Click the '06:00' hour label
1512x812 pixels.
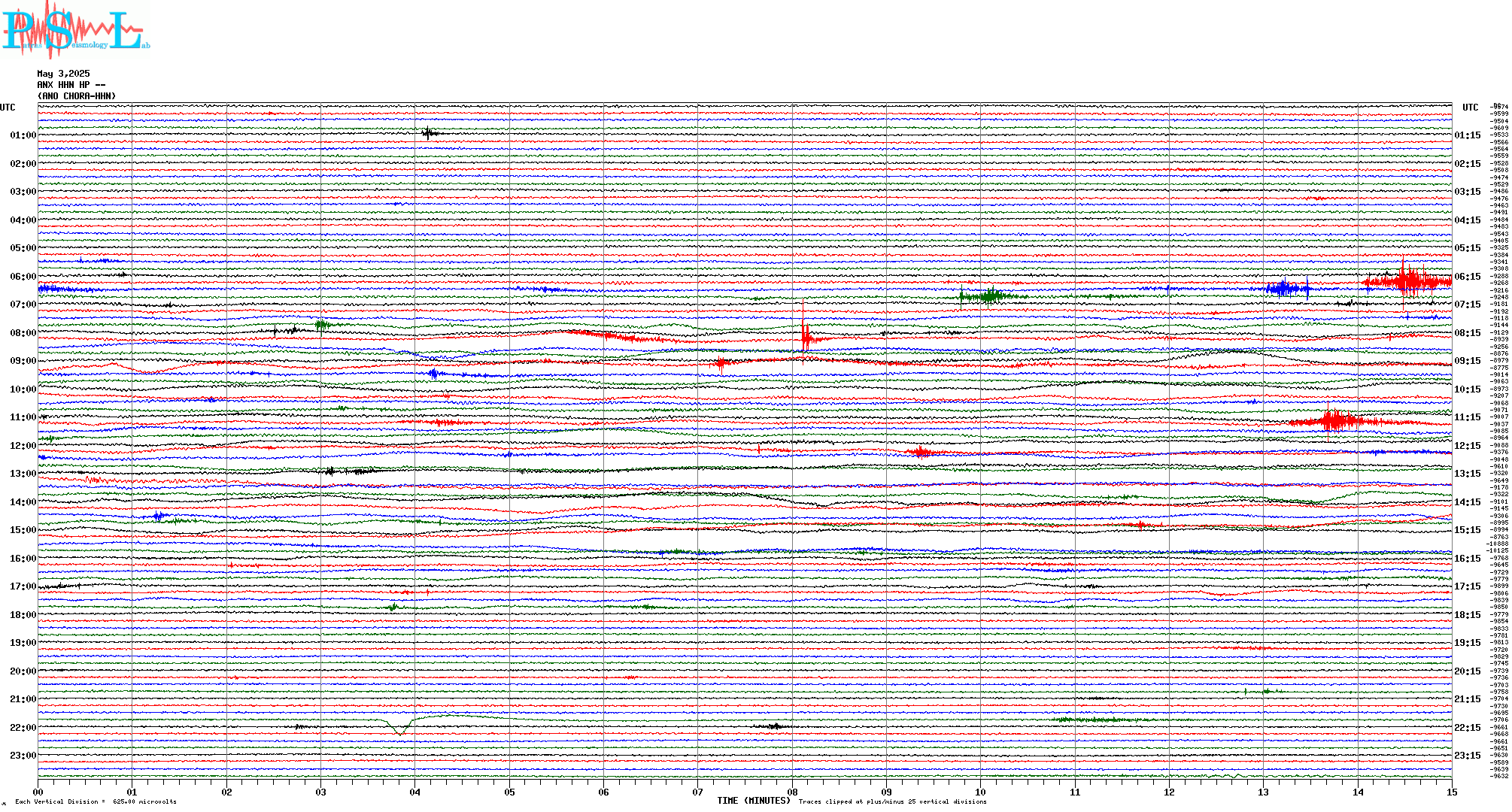(x=23, y=277)
